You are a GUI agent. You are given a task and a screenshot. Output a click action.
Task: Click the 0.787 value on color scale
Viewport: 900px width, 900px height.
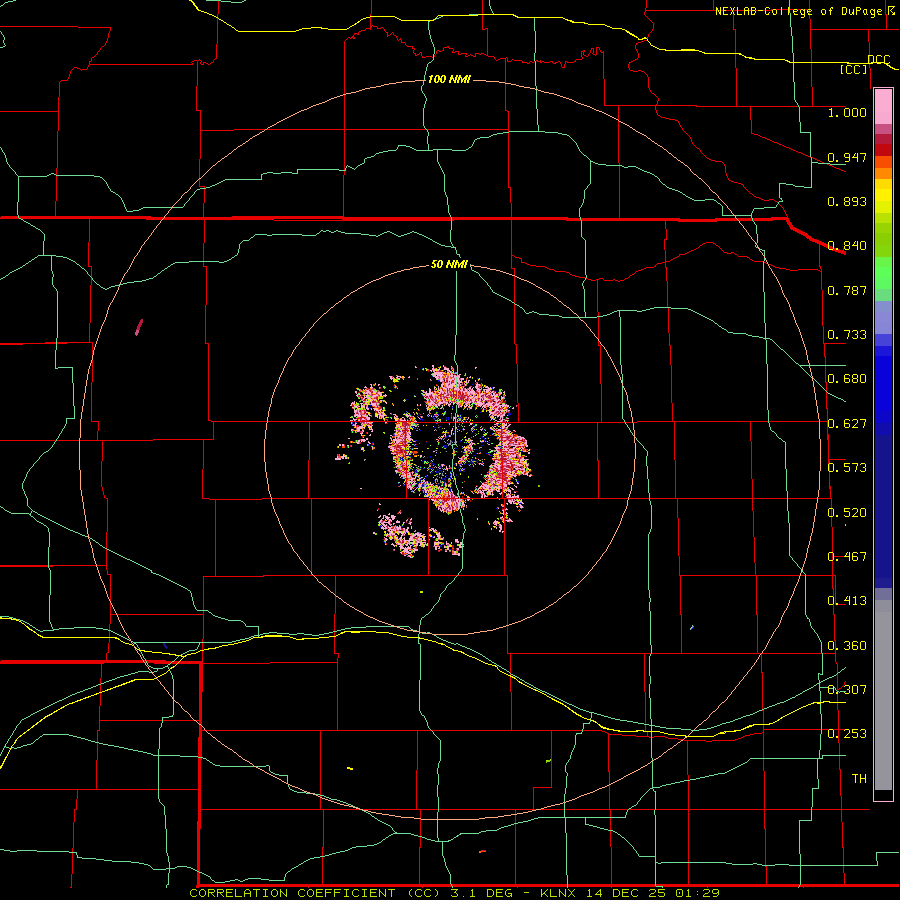click(847, 290)
